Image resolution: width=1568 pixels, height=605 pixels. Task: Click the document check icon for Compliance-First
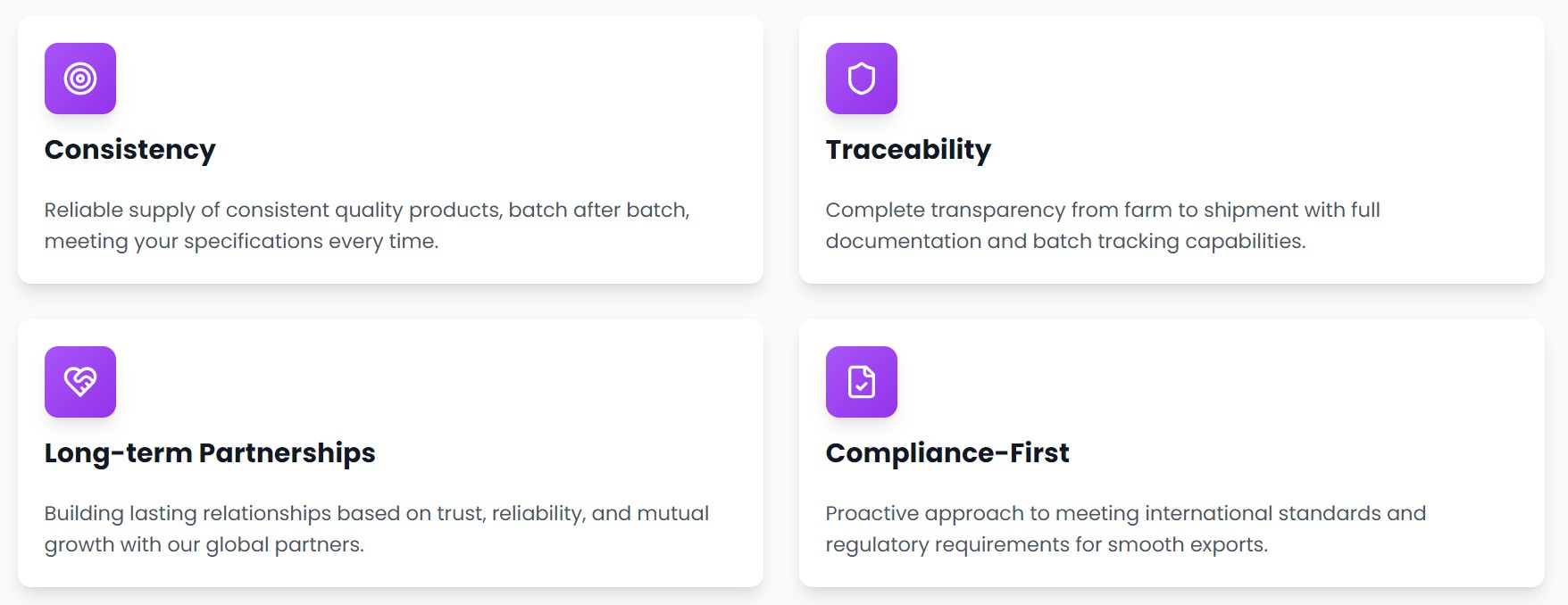tap(861, 382)
